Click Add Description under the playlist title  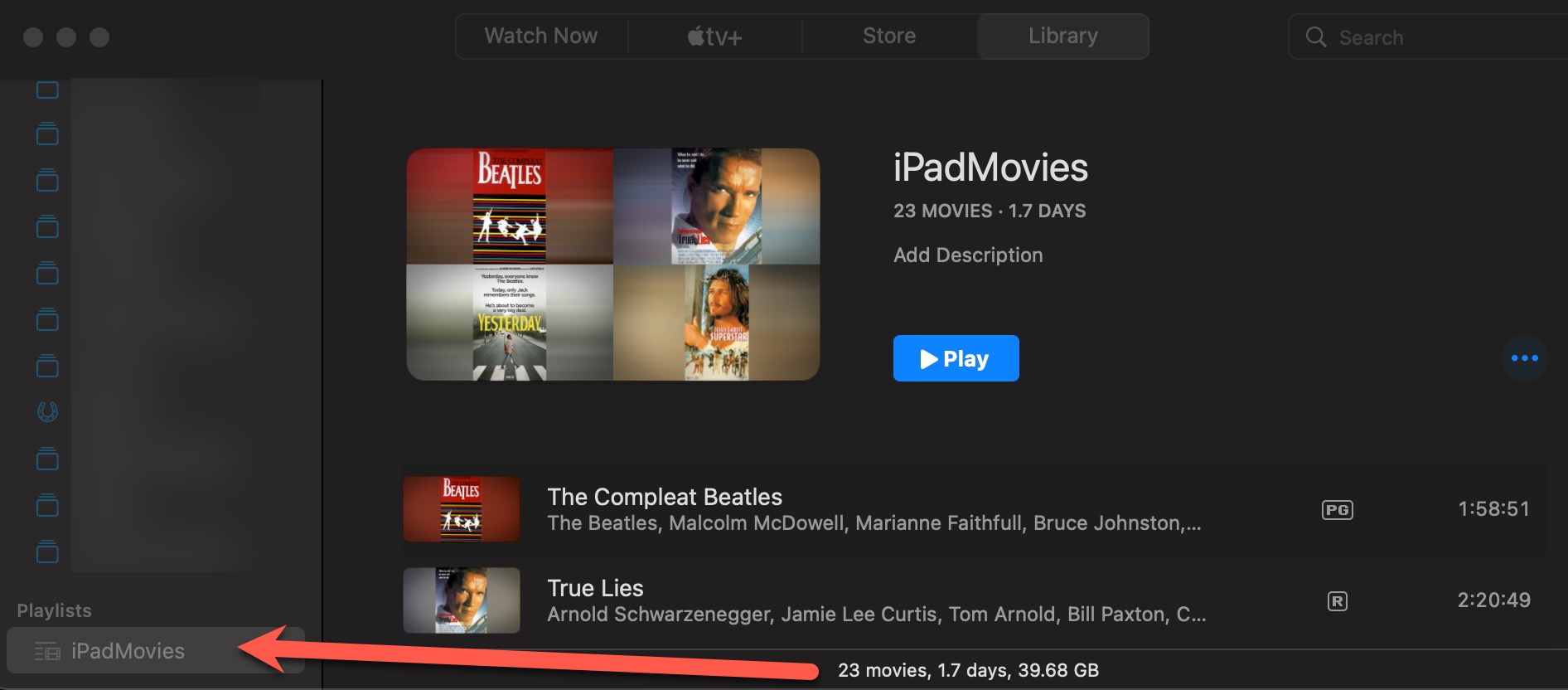point(968,255)
